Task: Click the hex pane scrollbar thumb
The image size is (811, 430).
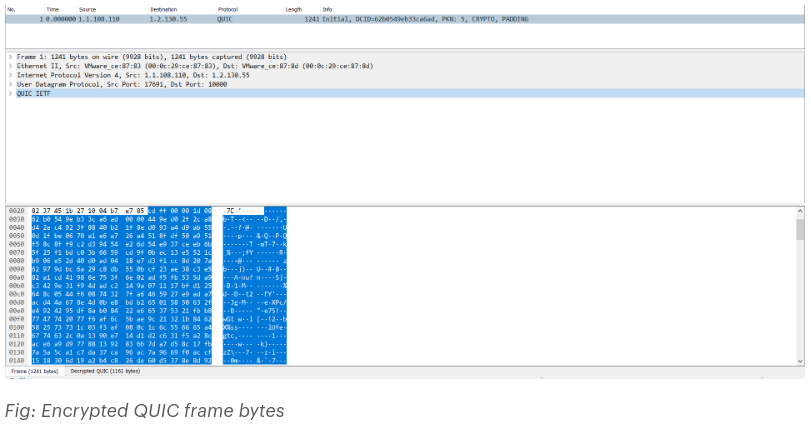Action: coord(800,229)
